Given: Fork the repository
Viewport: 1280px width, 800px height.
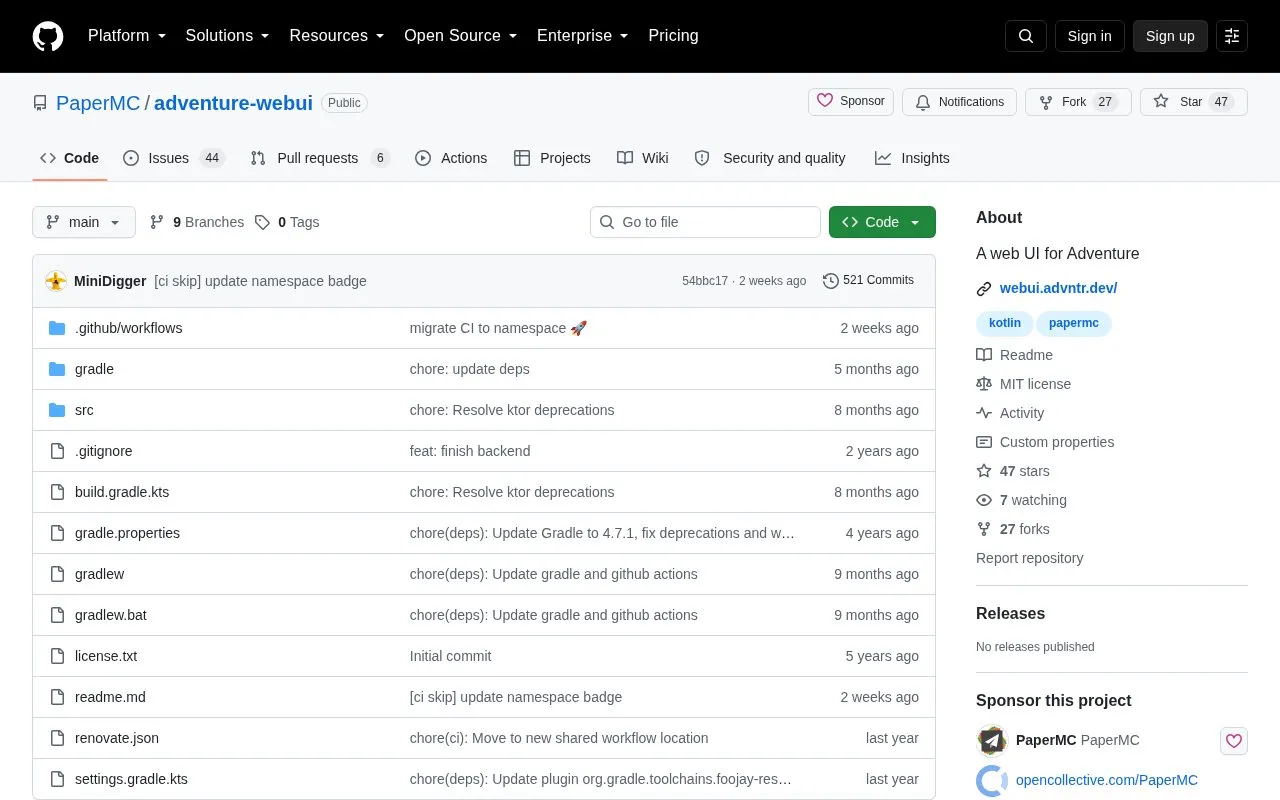Looking at the screenshot, I should (x=1078, y=102).
